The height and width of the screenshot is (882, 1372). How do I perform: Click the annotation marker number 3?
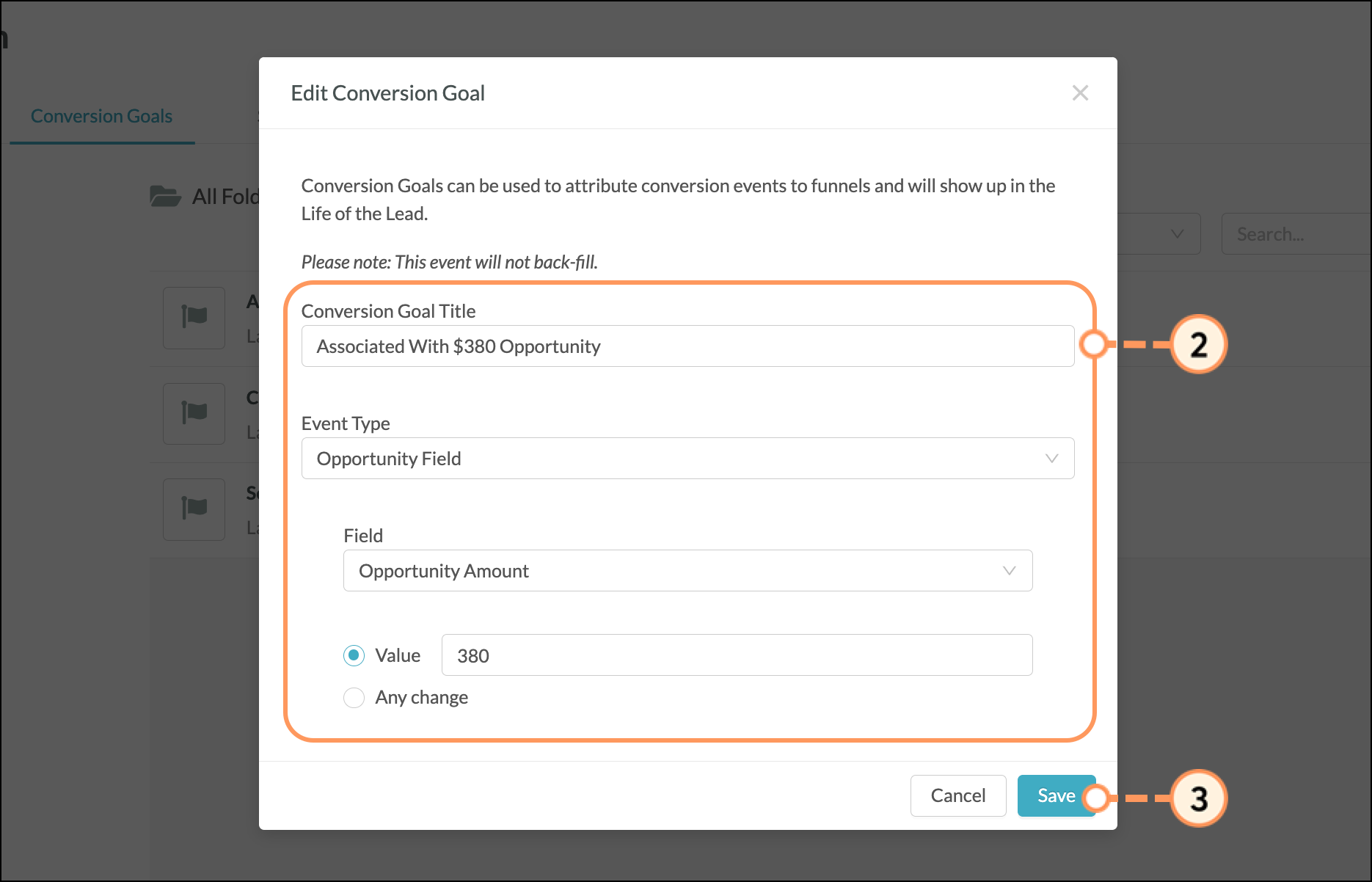(x=1198, y=798)
